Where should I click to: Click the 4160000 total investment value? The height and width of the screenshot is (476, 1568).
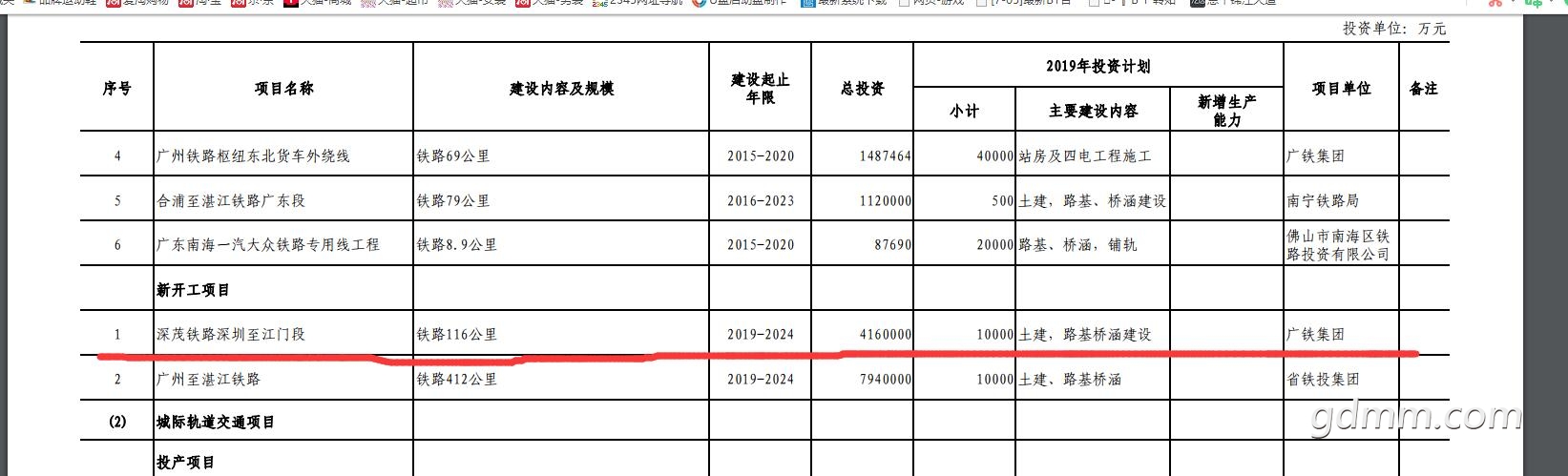pos(878,335)
